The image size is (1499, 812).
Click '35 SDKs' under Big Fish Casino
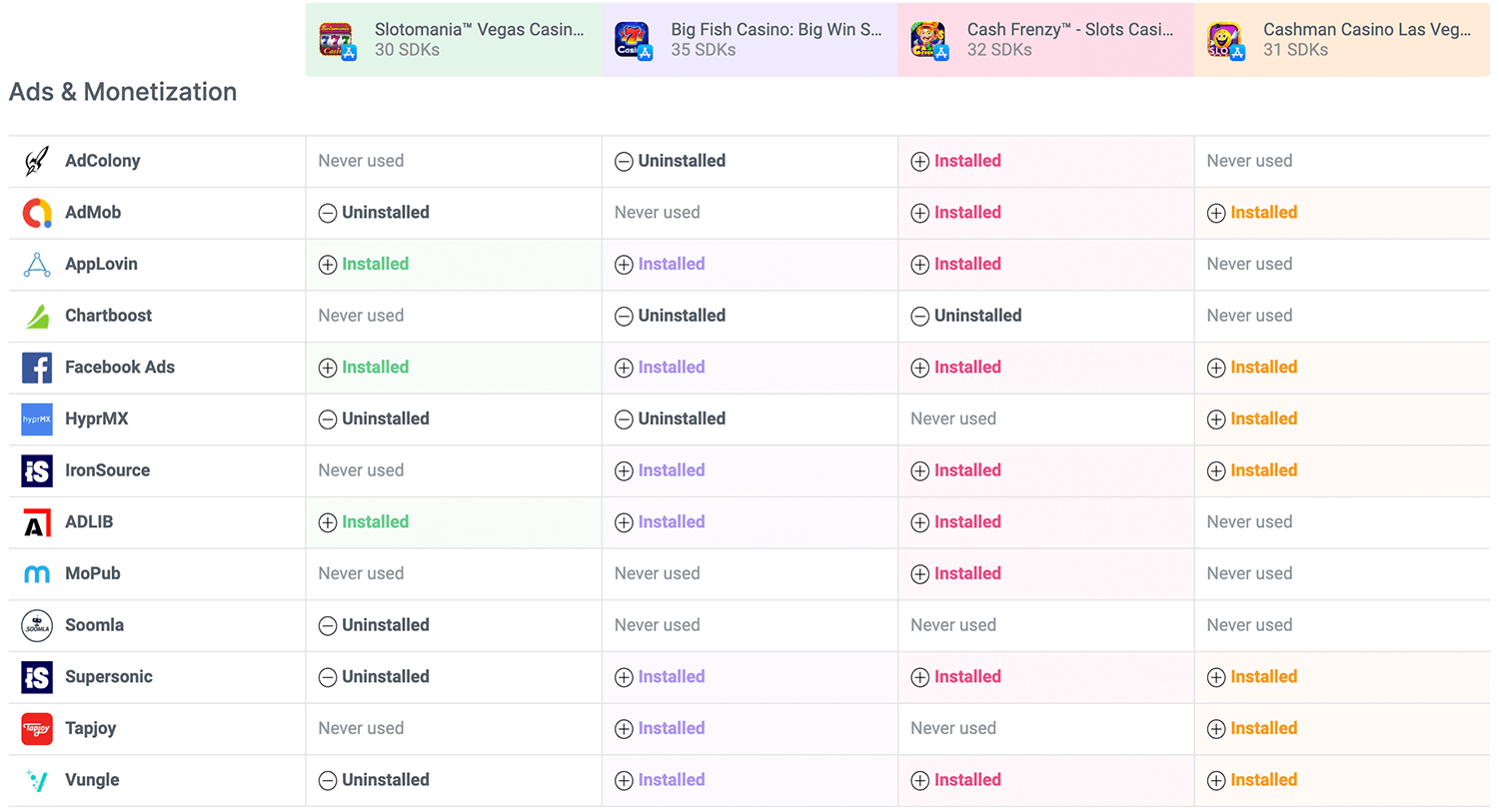pos(704,50)
